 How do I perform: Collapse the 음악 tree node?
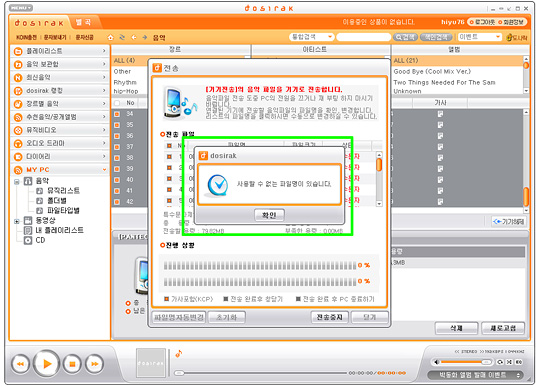[16, 181]
